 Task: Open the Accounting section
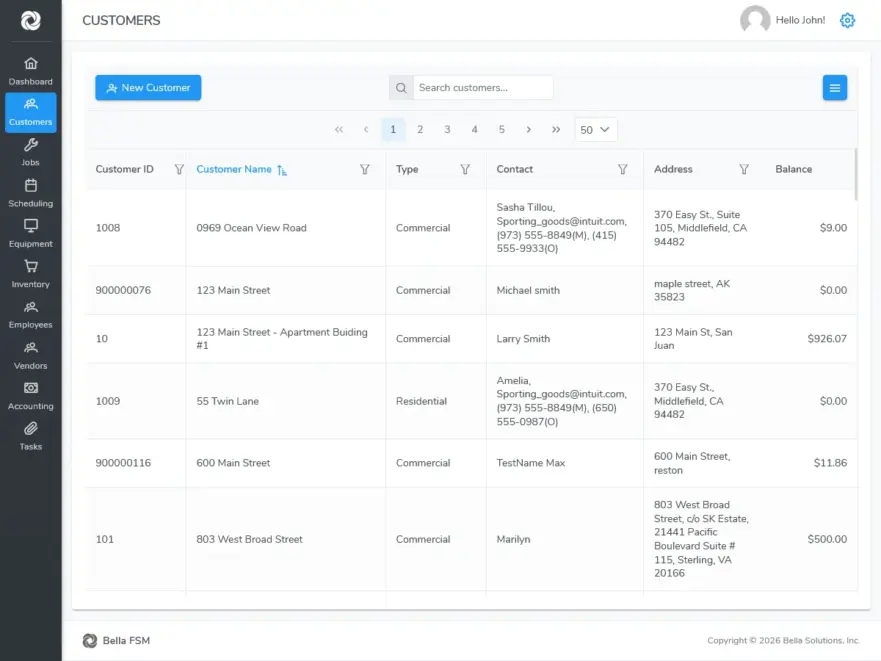[x=30, y=396]
